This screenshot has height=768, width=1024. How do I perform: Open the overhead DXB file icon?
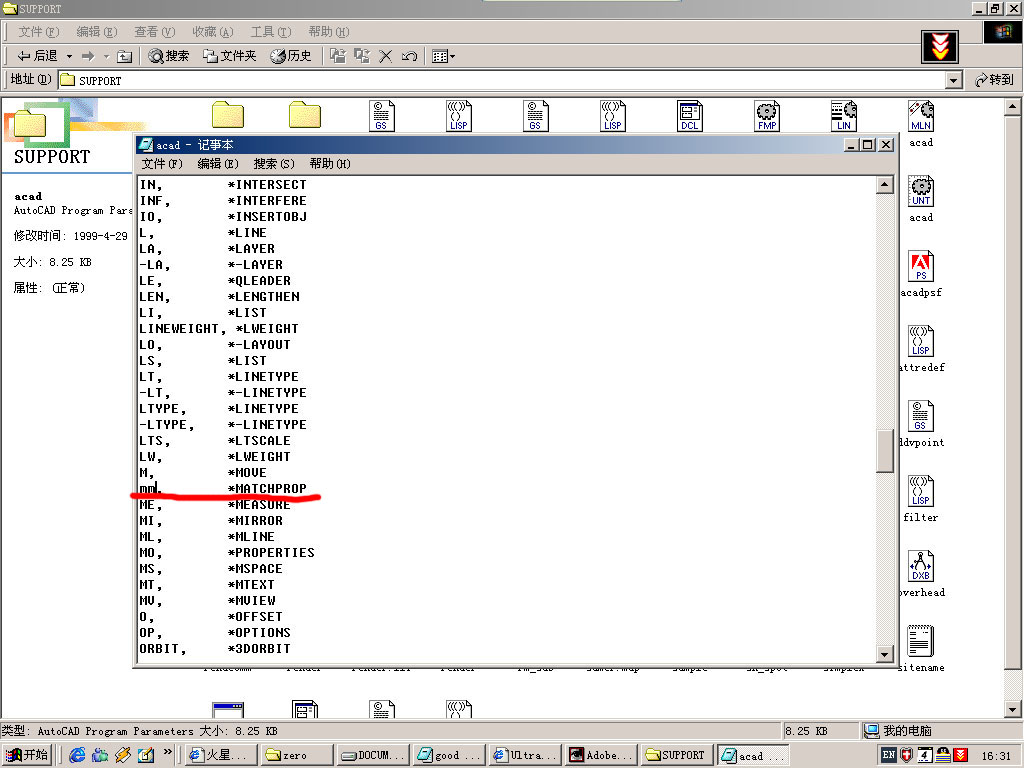(921, 567)
